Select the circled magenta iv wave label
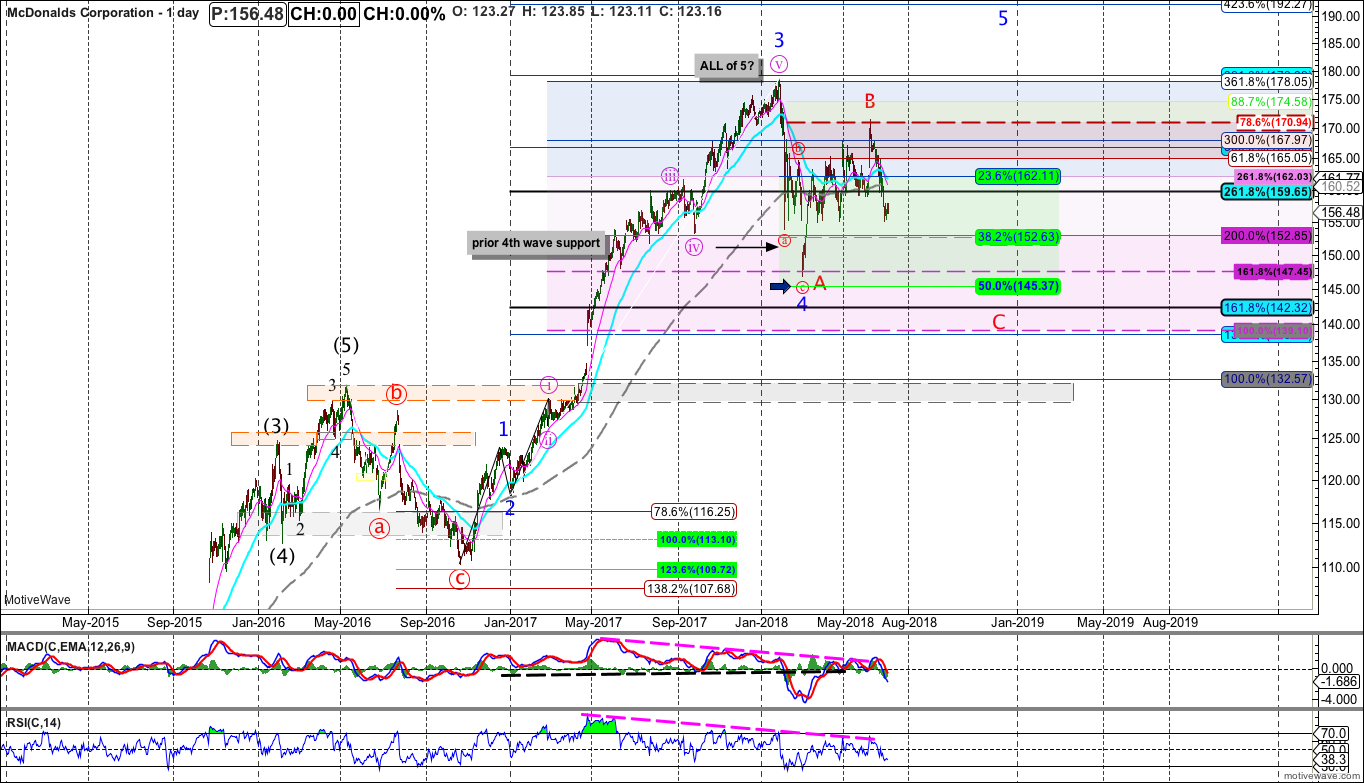This screenshot has width=1364, height=783. (693, 246)
